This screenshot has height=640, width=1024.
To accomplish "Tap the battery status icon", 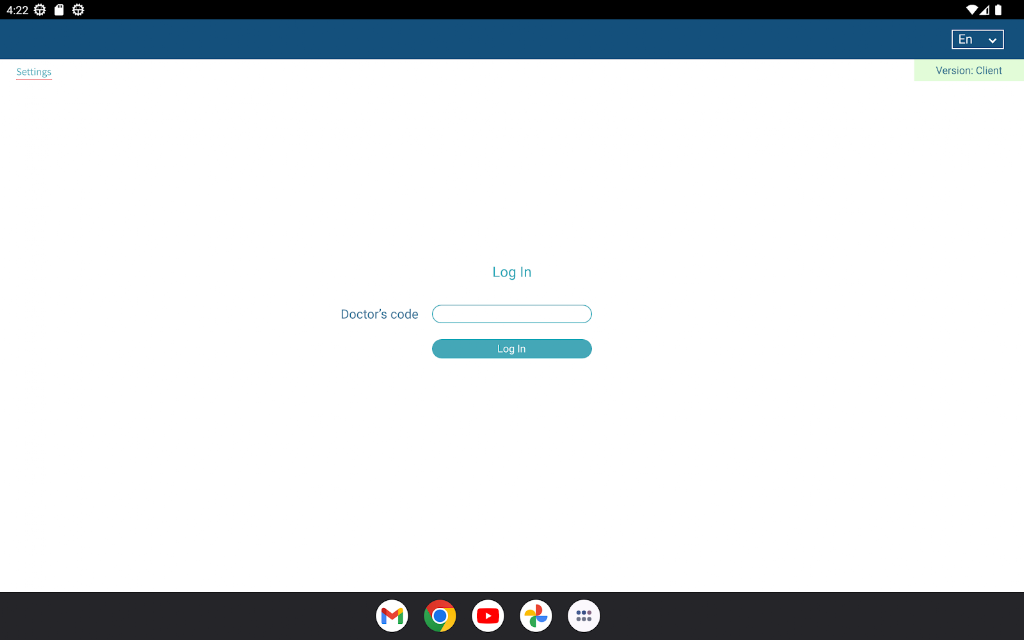I will 998,10.
